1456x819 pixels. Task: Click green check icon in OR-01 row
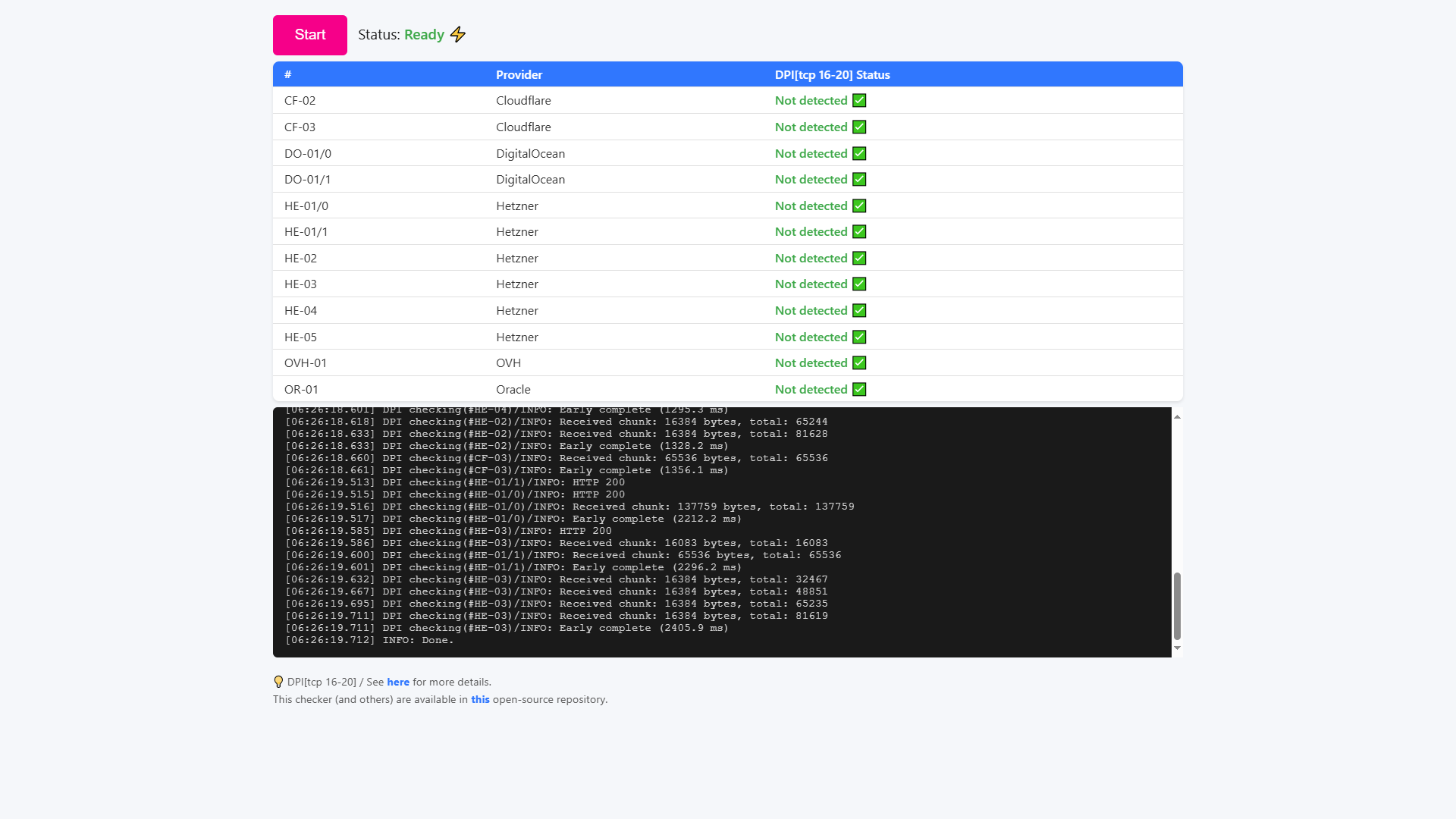859,390
